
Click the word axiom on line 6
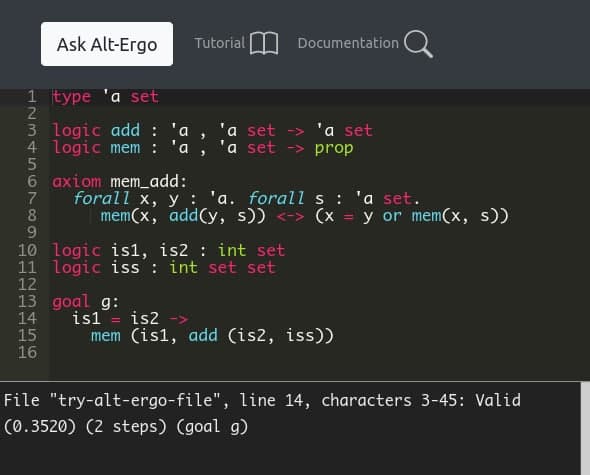(x=76, y=182)
